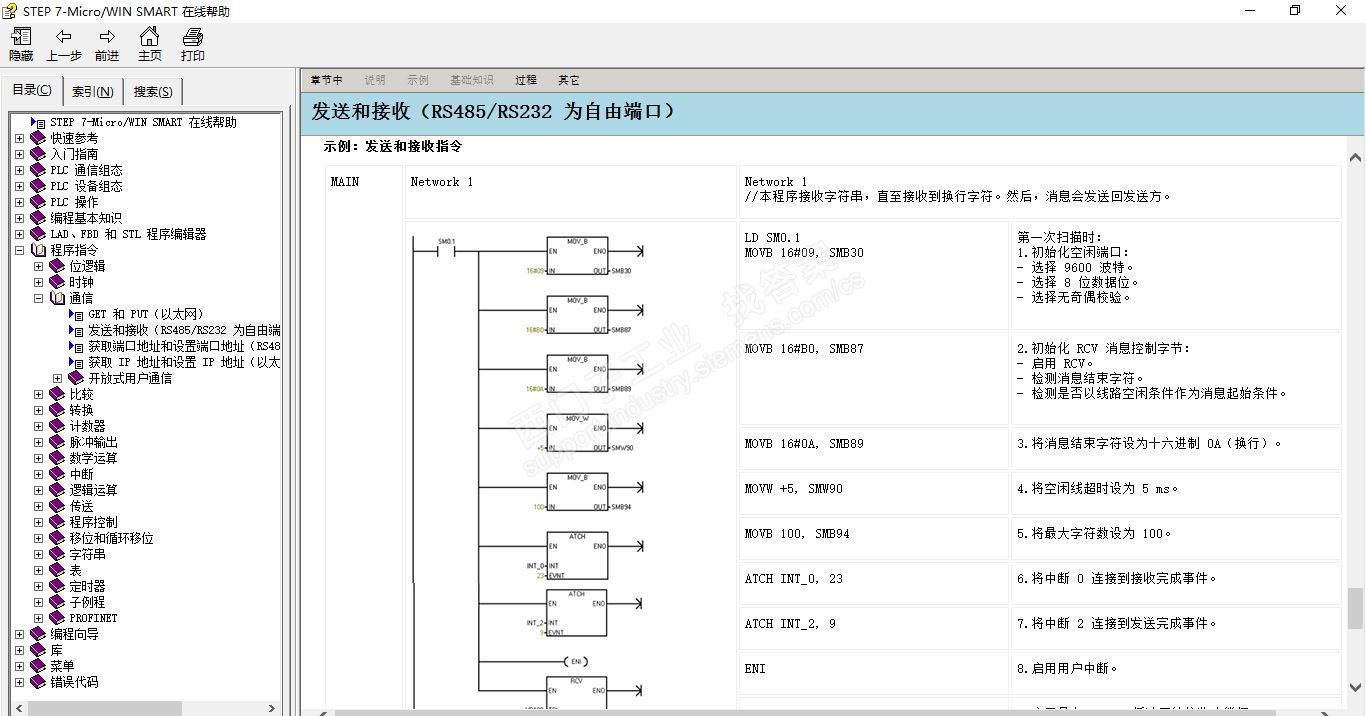This screenshot has height=716, width=1366.
Task: Switch to the 索引(N) tab
Action: (x=92, y=92)
